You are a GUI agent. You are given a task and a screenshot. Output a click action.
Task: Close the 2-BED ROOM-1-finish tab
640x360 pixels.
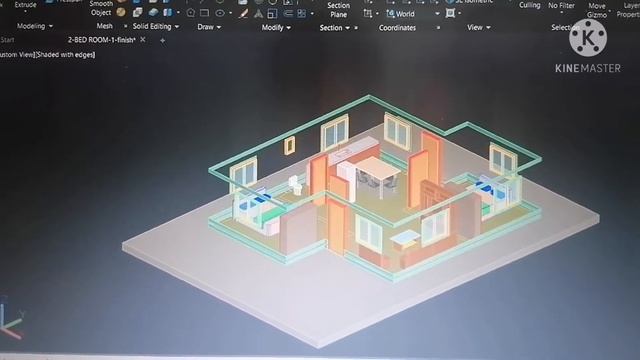point(142,40)
